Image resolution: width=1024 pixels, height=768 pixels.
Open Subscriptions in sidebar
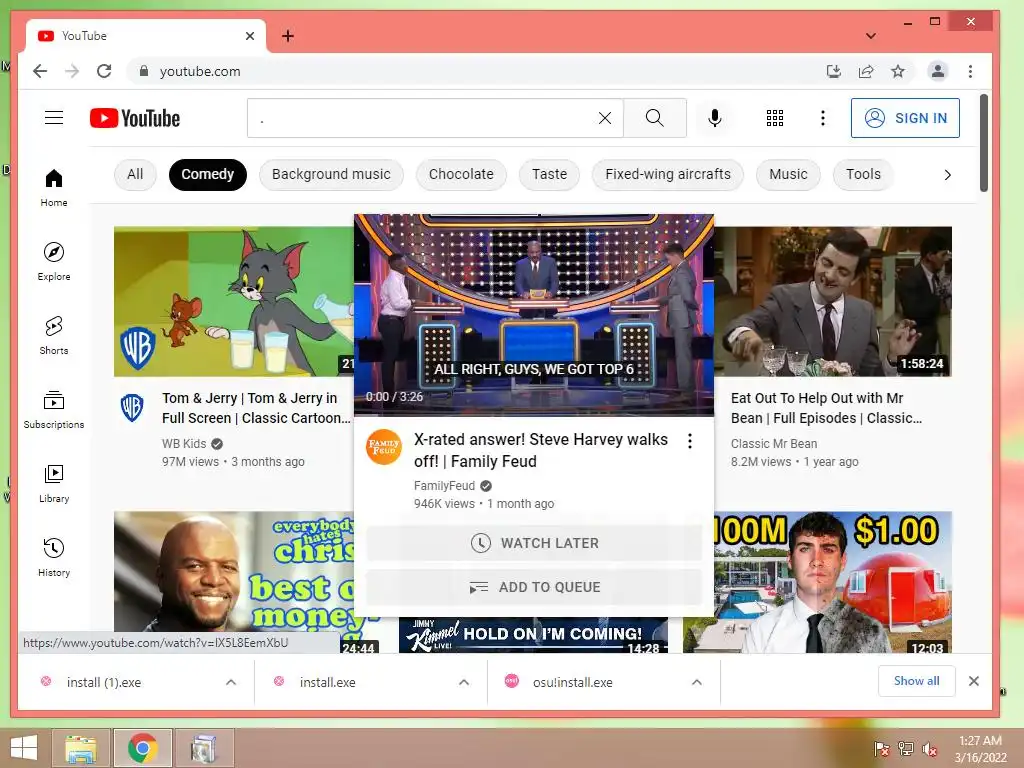54,409
